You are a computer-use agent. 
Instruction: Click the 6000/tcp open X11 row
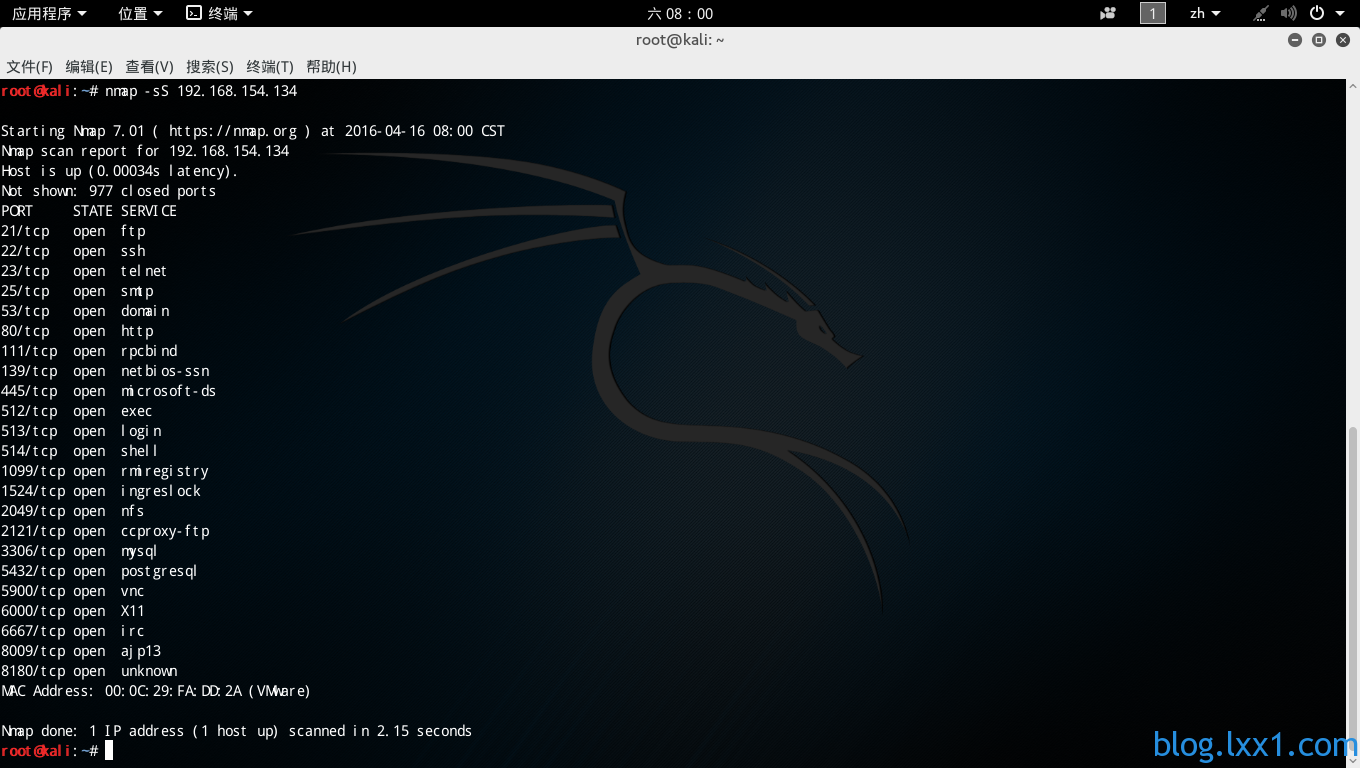pos(73,611)
